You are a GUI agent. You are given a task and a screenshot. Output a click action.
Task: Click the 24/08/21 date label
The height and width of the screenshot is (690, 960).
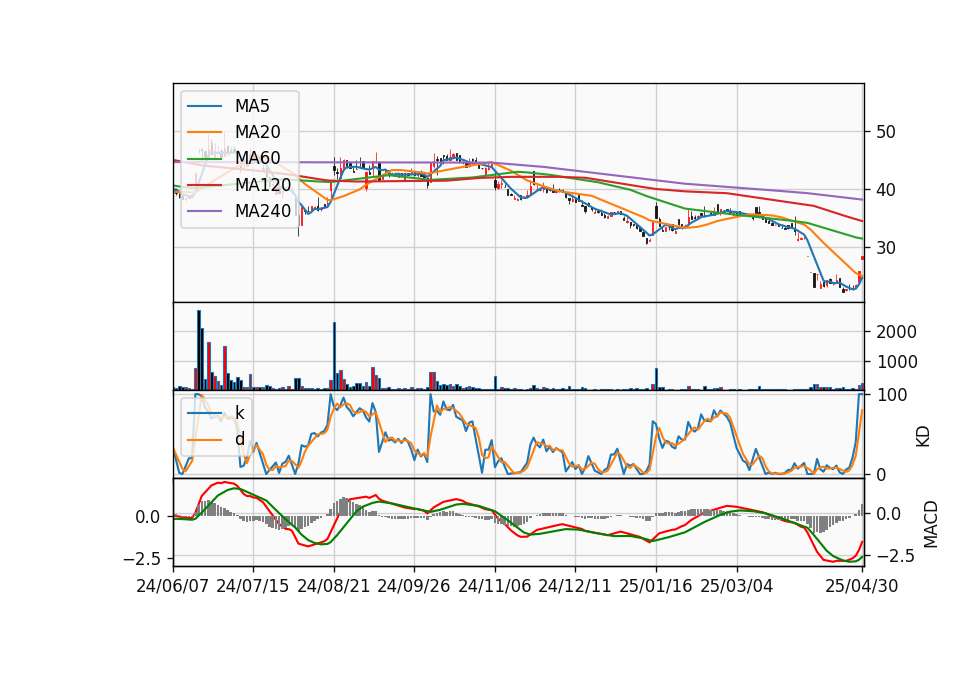(x=333, y=586)
